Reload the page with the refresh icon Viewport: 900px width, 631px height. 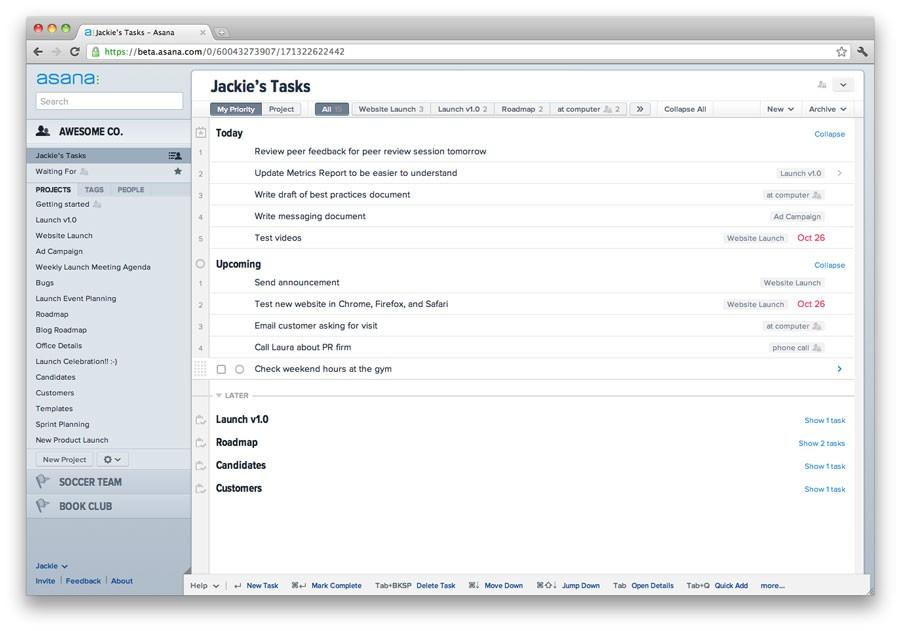pos(74,52)
